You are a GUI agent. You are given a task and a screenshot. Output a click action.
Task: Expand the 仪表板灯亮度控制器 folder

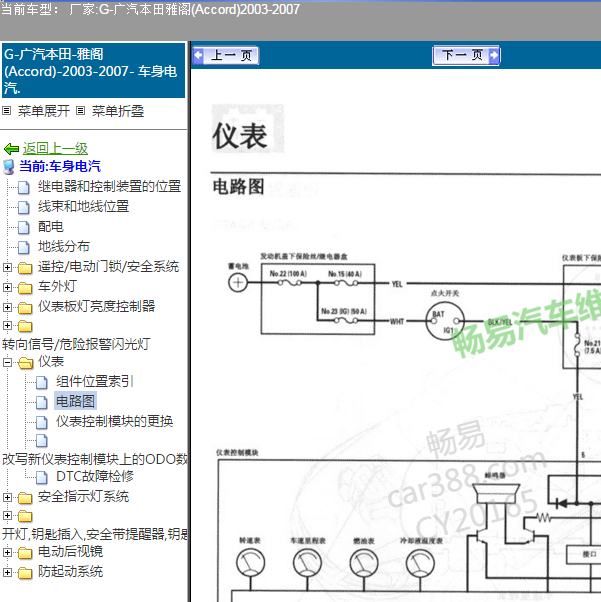(7, 307)
